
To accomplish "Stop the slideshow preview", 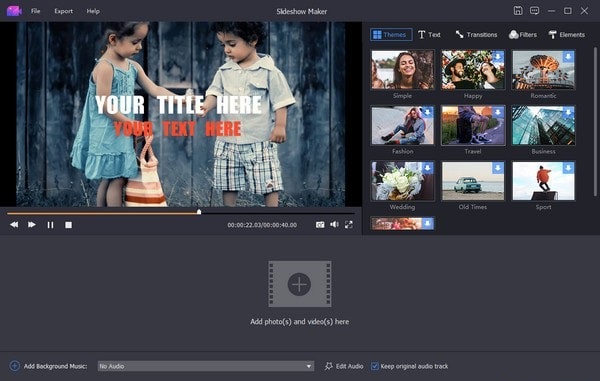I will click(68, 225).
